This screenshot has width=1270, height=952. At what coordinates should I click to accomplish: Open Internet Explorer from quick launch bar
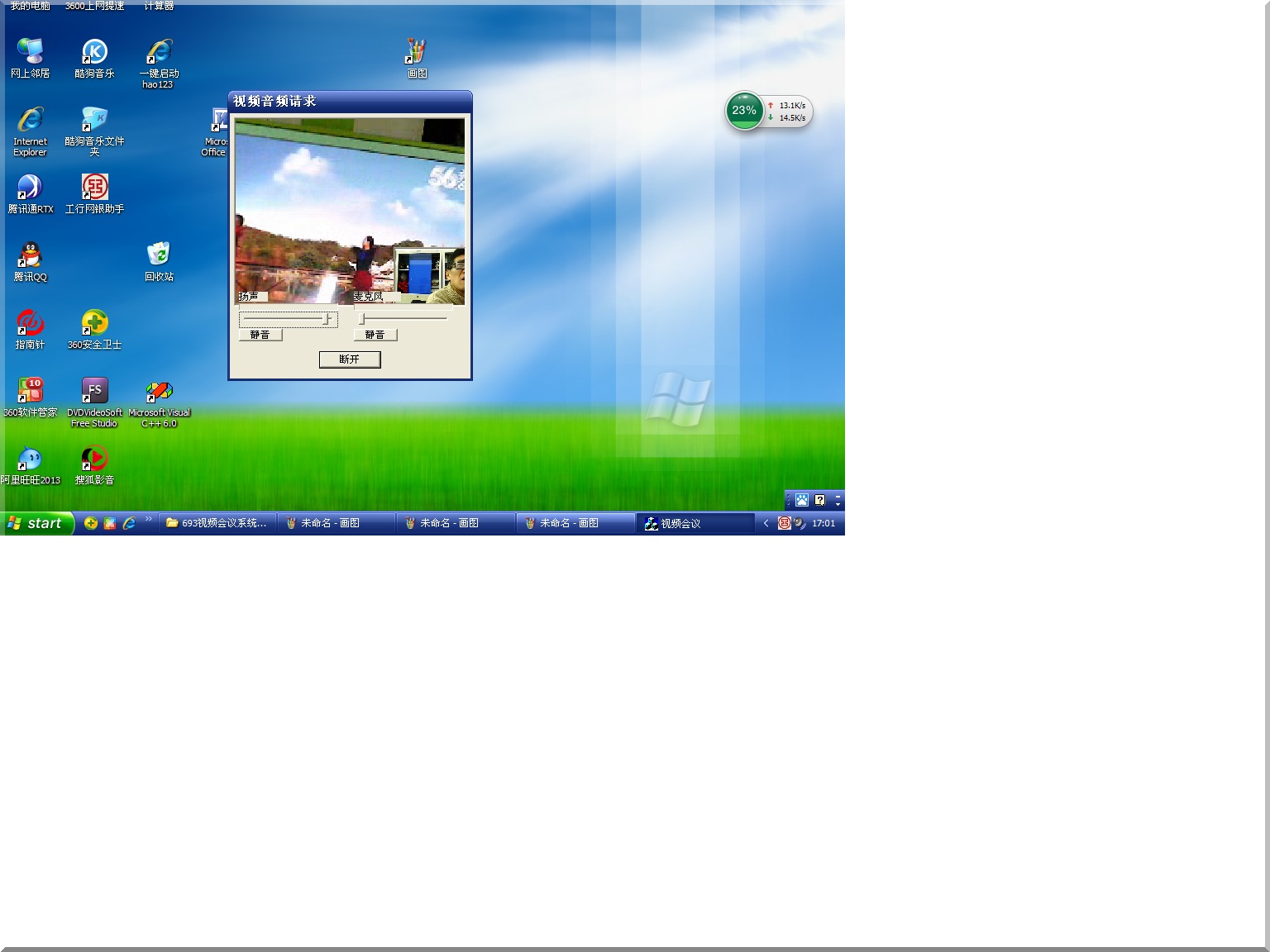coord(129,523)
